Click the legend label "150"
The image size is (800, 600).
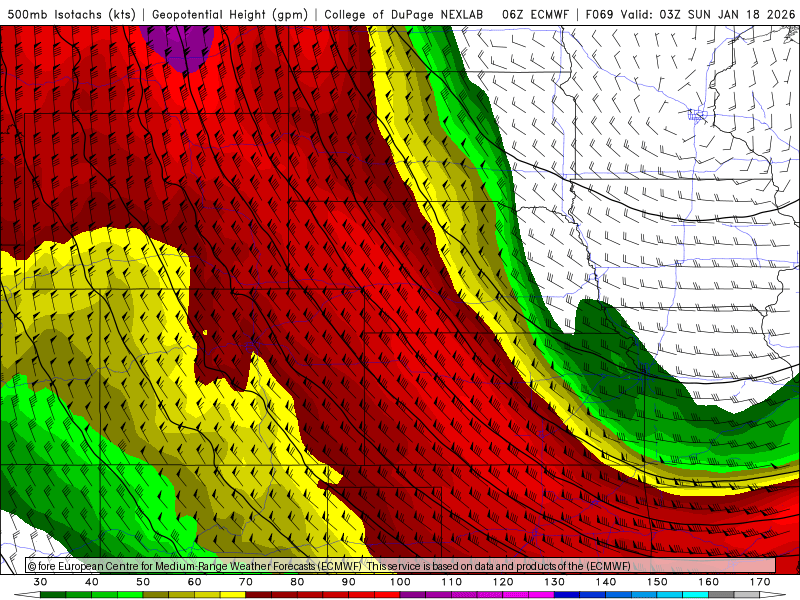(657, 582)
